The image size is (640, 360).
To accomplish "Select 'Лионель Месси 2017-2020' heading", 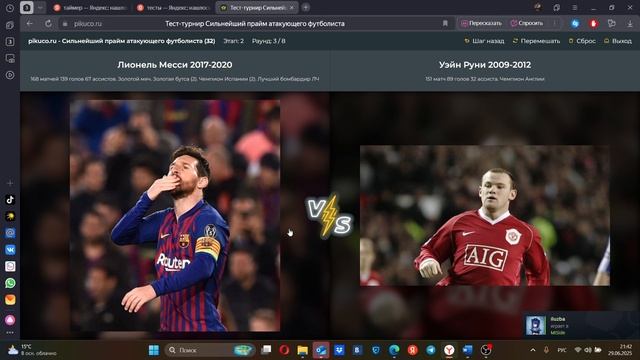I will [x=175, y=64].
